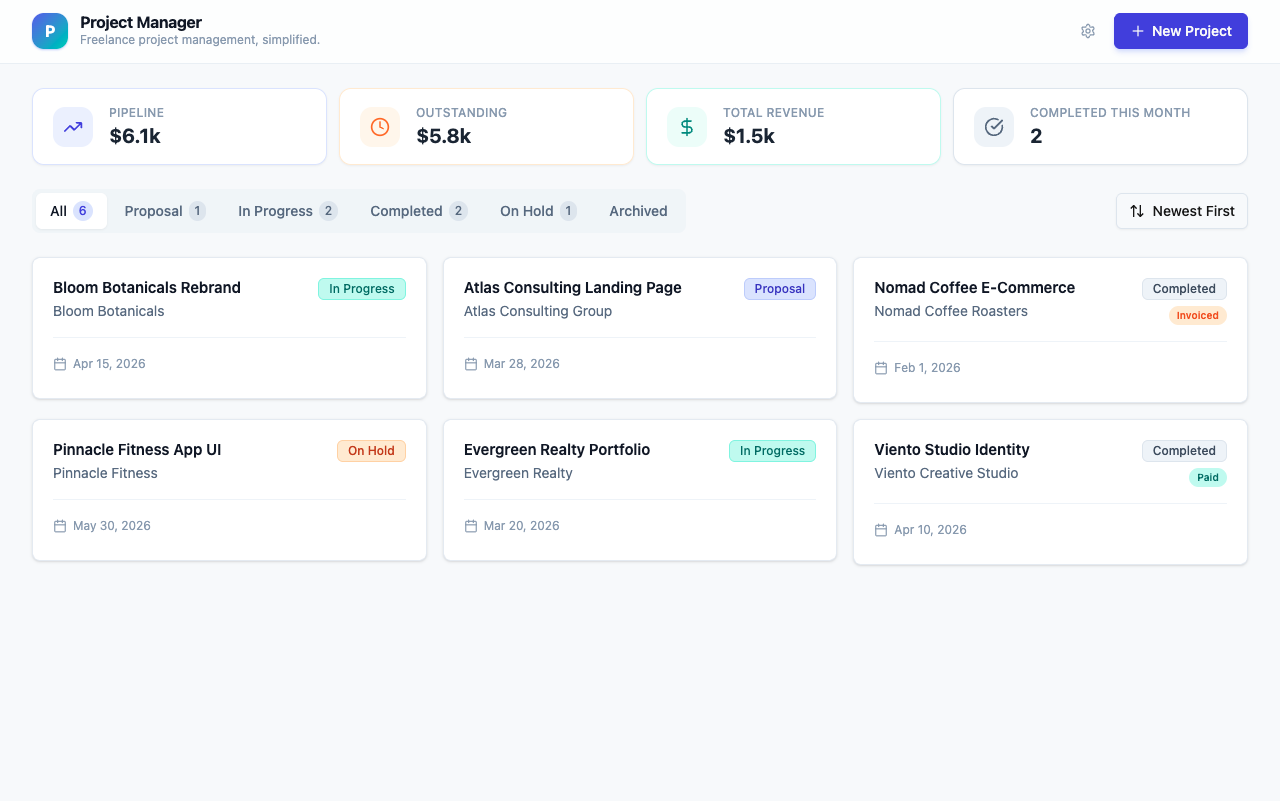Click the Project Manager logo icon

pyautogui.click(x=50, y=31)
